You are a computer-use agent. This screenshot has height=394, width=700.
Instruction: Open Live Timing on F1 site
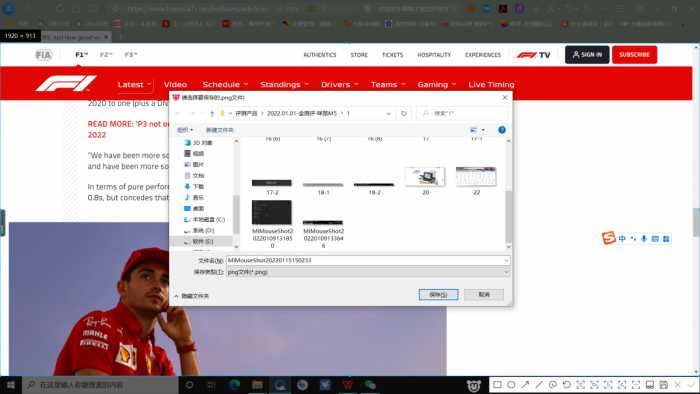(491, 84)
